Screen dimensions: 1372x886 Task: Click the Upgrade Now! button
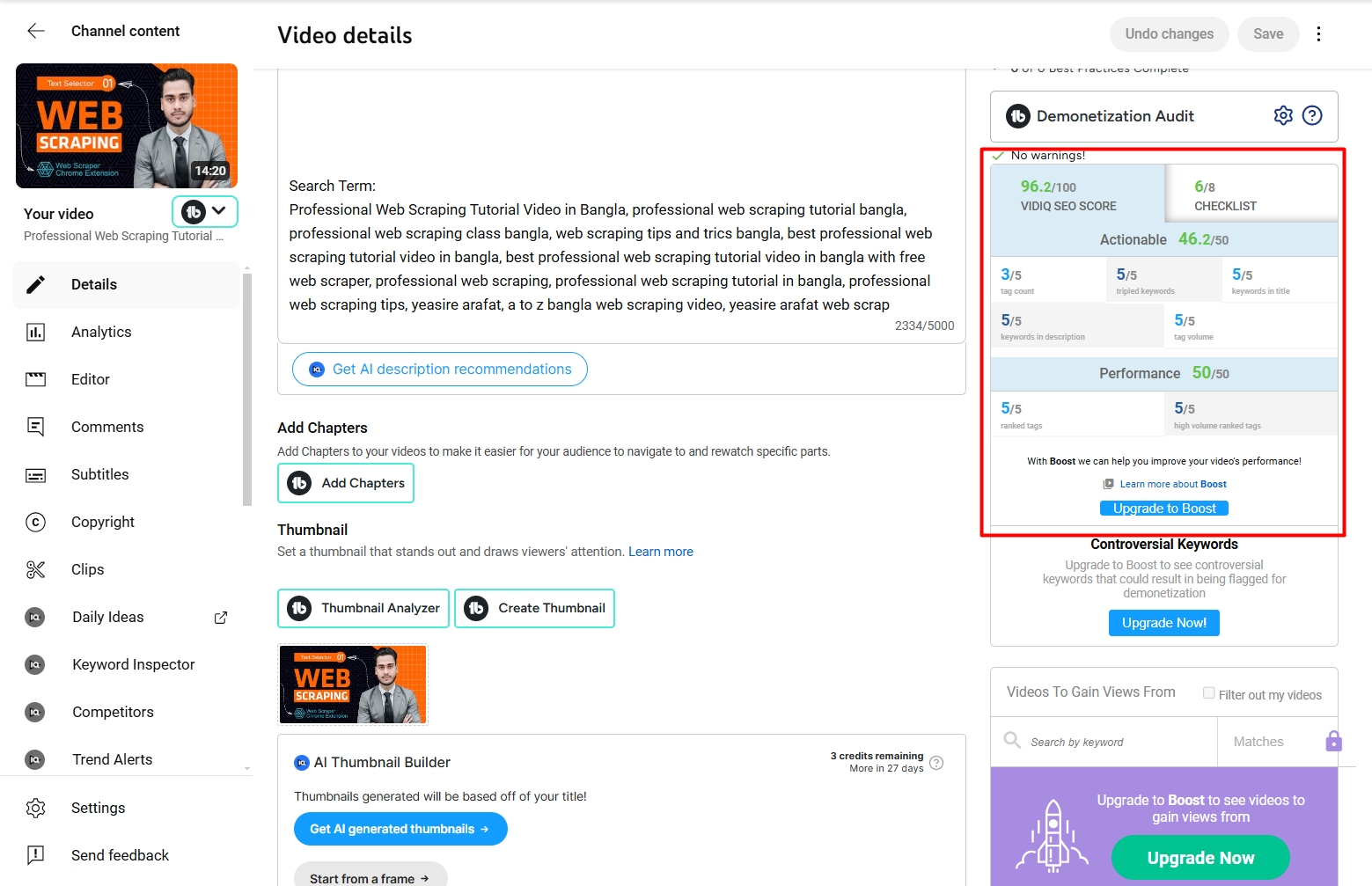1164,623
